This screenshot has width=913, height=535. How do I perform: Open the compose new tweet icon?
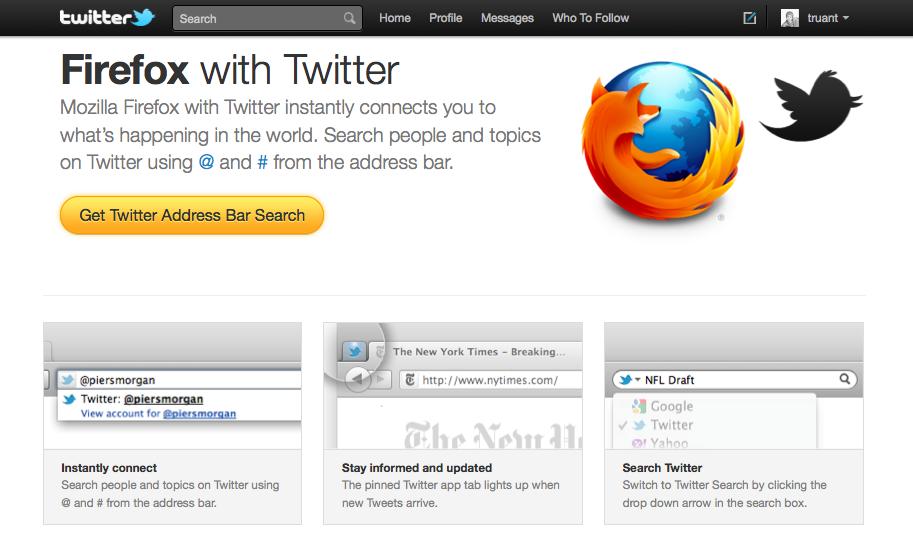point(750,18)
